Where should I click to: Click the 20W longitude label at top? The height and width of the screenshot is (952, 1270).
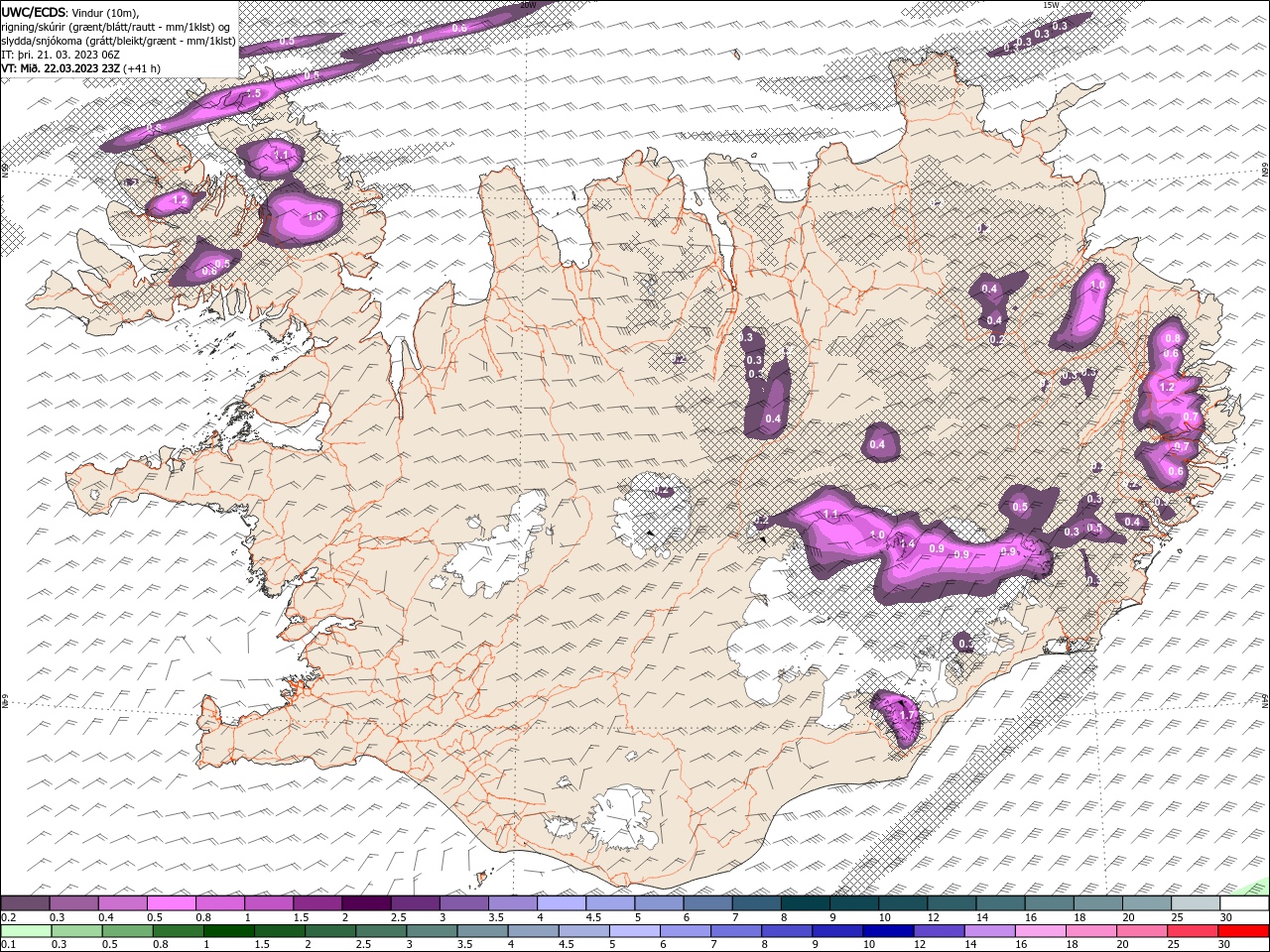527,4
